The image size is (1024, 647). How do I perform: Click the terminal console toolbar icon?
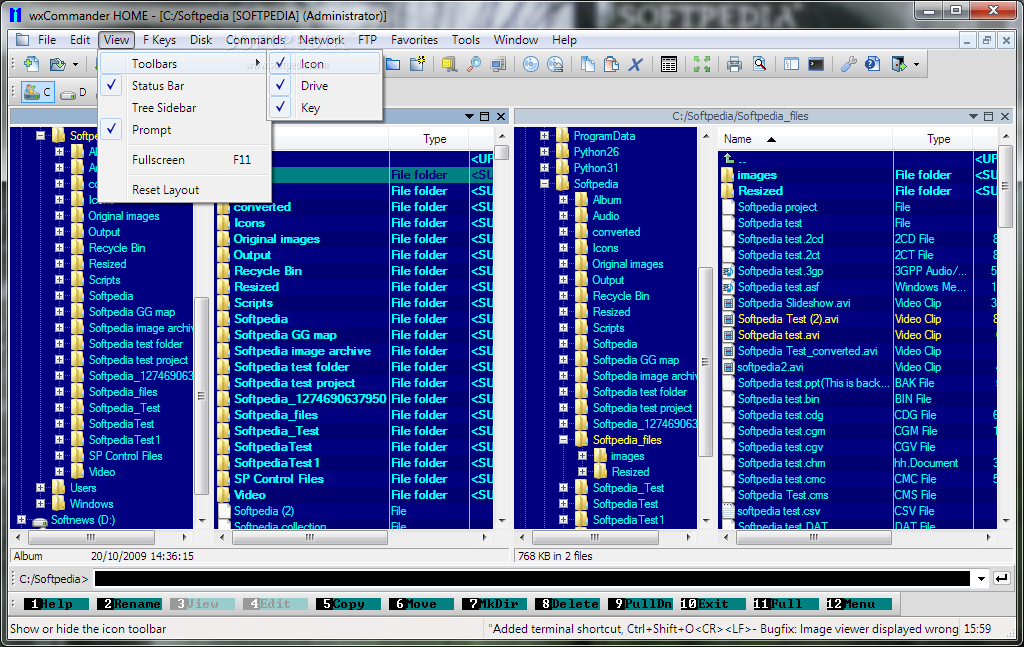point(816,64)
